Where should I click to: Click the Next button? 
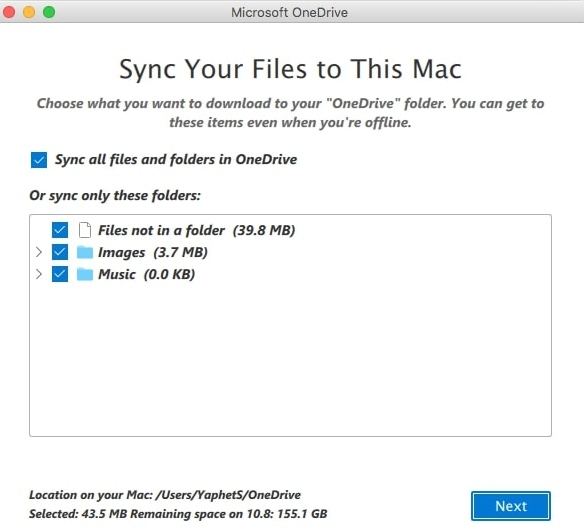pyautogui.click(x=511, y=506)
